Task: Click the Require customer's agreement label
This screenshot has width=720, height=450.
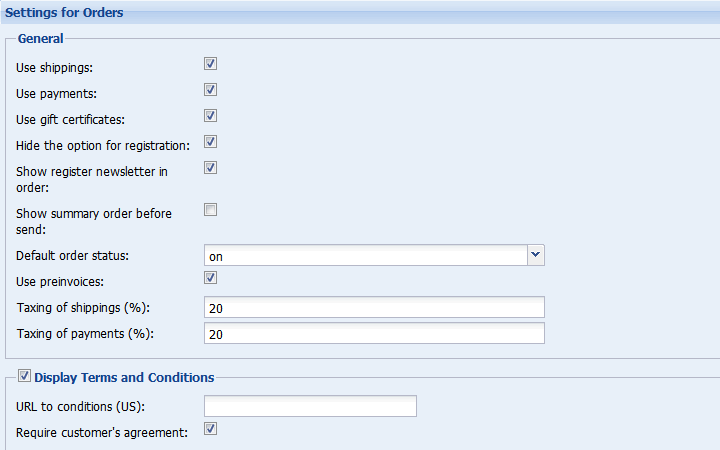Action: 102,433
